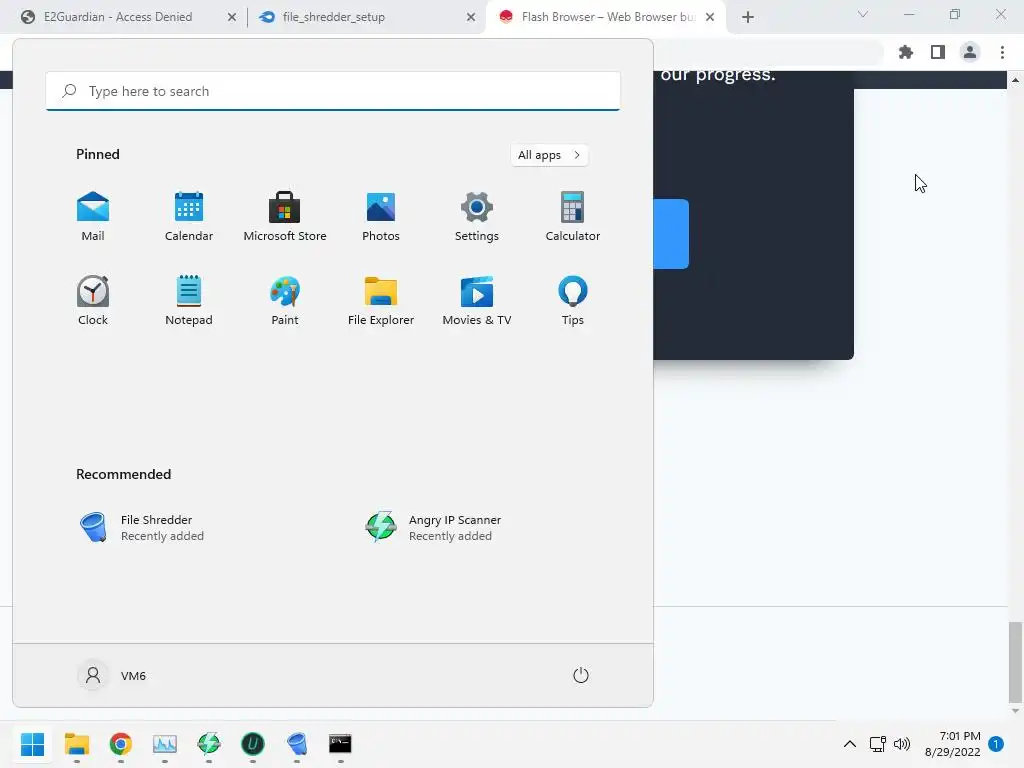Click the scrollbar down arrow
This screenshot has height=768, width=1024.
[x=1015, y=711]
